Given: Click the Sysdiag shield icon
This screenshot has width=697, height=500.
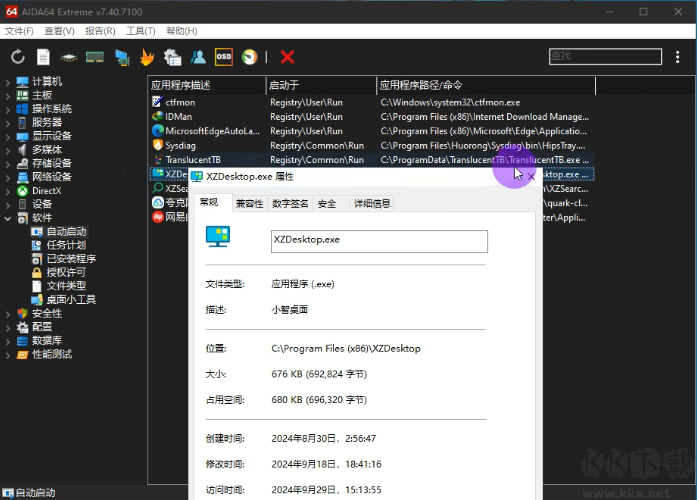Looking at the screenshot, I should point(157,145).
